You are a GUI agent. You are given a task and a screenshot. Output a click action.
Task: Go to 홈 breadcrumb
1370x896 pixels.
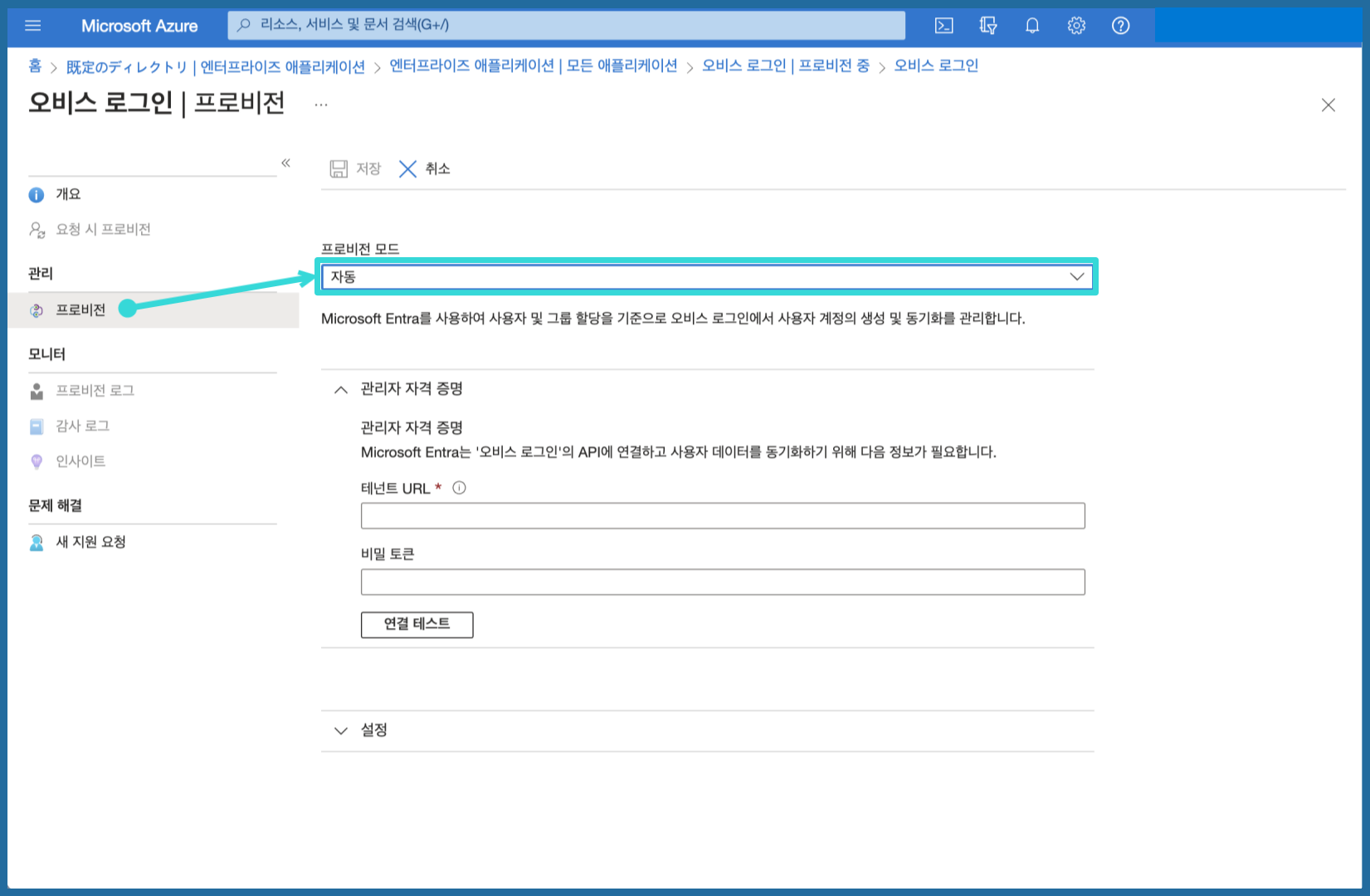35,66
